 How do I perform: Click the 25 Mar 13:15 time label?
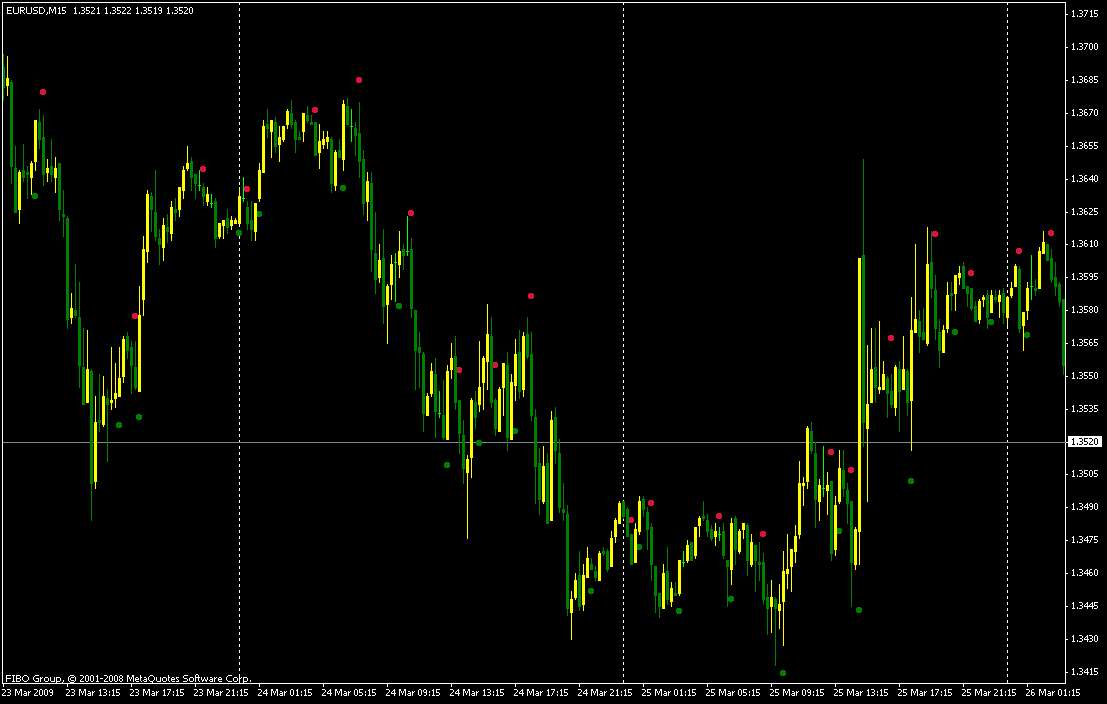[862, 693]
